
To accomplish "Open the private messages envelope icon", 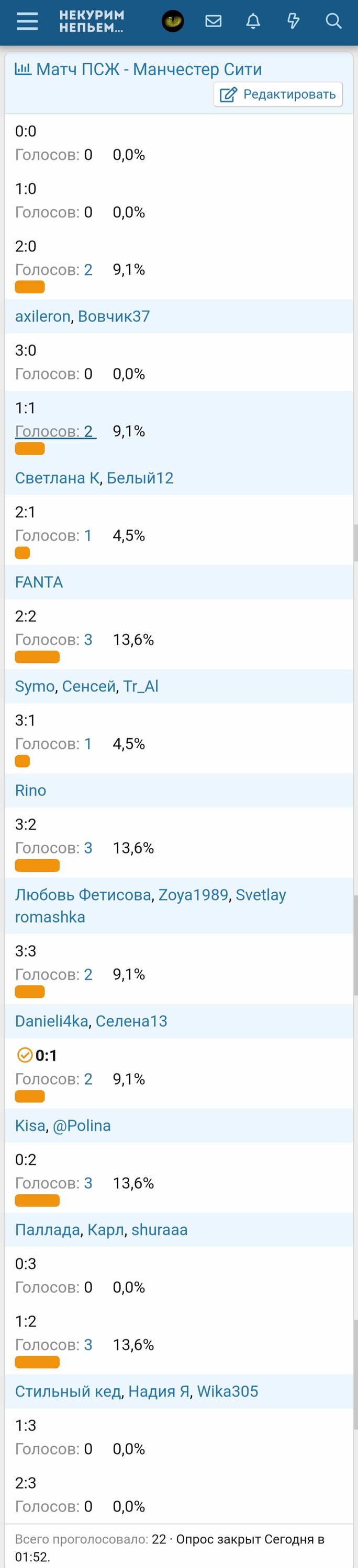I will [213, 22].
